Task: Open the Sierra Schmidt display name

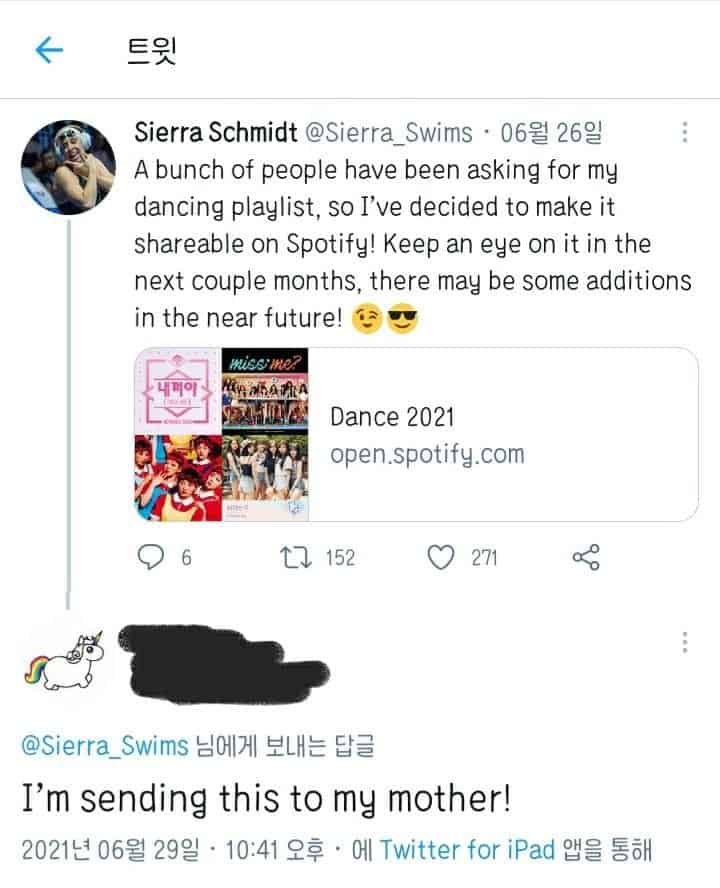Action: tap(214, 133)
